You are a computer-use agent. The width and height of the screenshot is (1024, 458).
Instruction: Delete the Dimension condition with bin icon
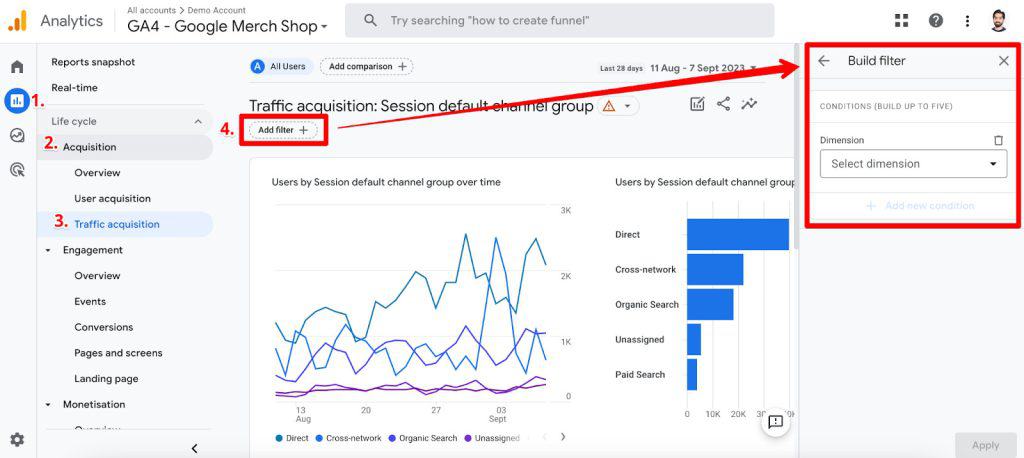click(x=998, y=140)
